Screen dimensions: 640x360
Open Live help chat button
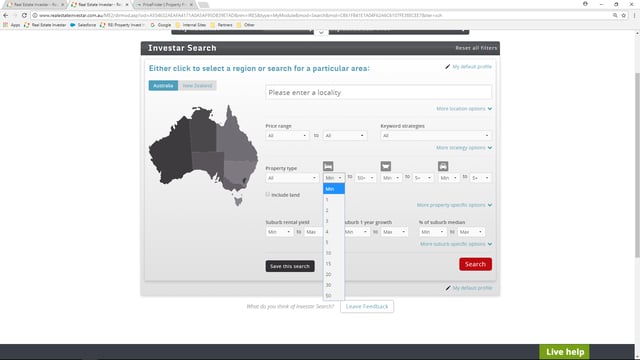click(x=564, y=352)
